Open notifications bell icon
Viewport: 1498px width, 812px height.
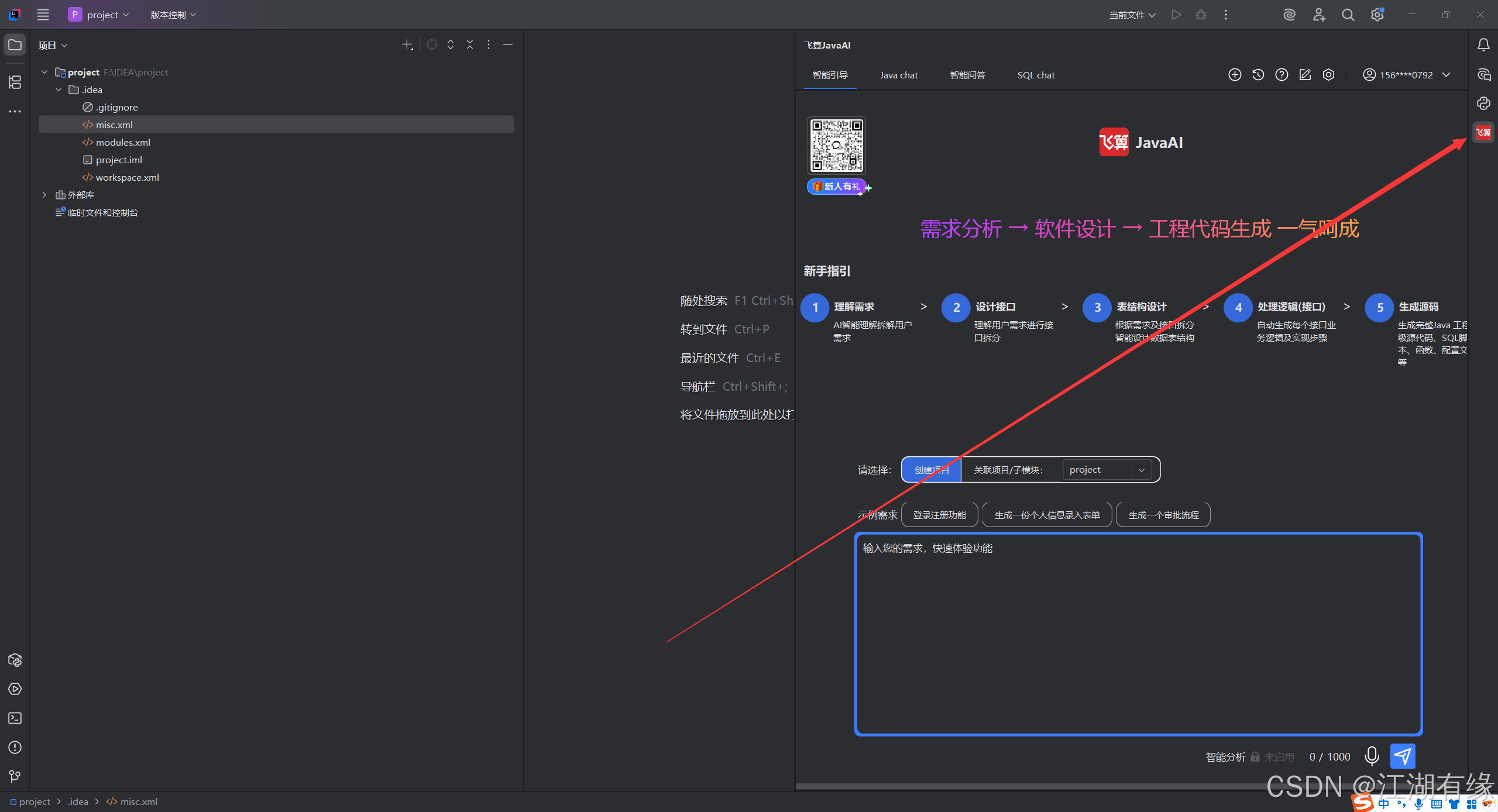click(x=1483, y=45)
